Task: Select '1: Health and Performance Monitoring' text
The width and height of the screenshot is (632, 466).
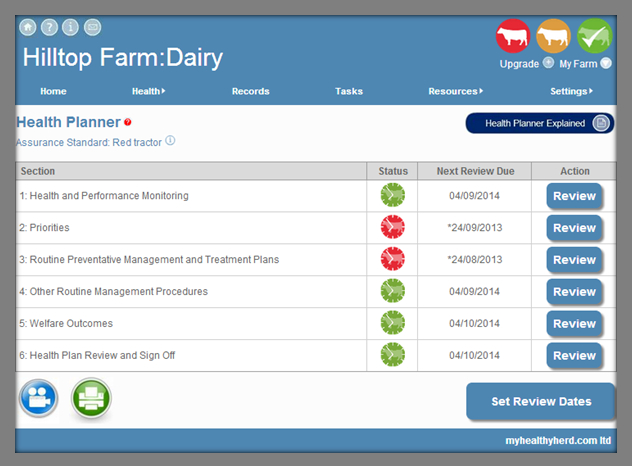Action: coord(104,196)
